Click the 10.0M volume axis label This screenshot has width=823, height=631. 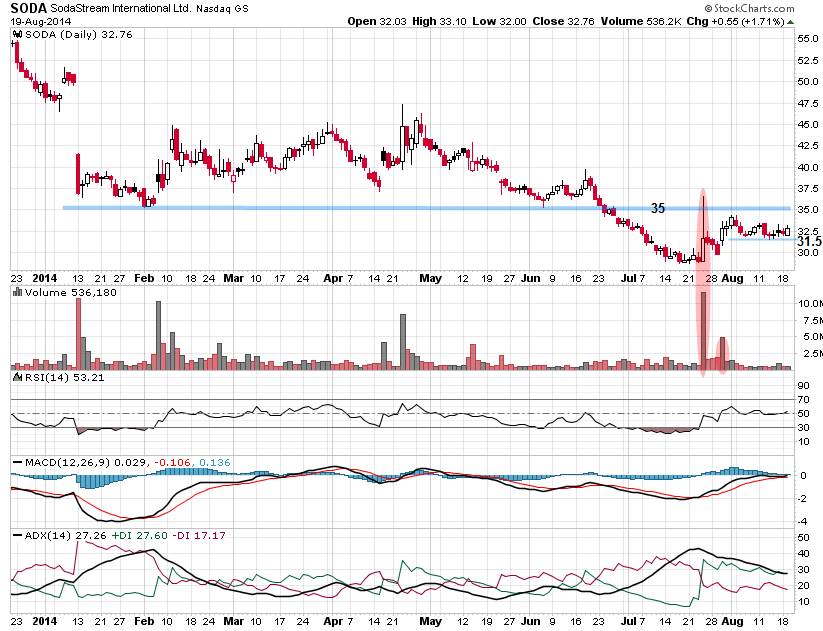[810, 303]
